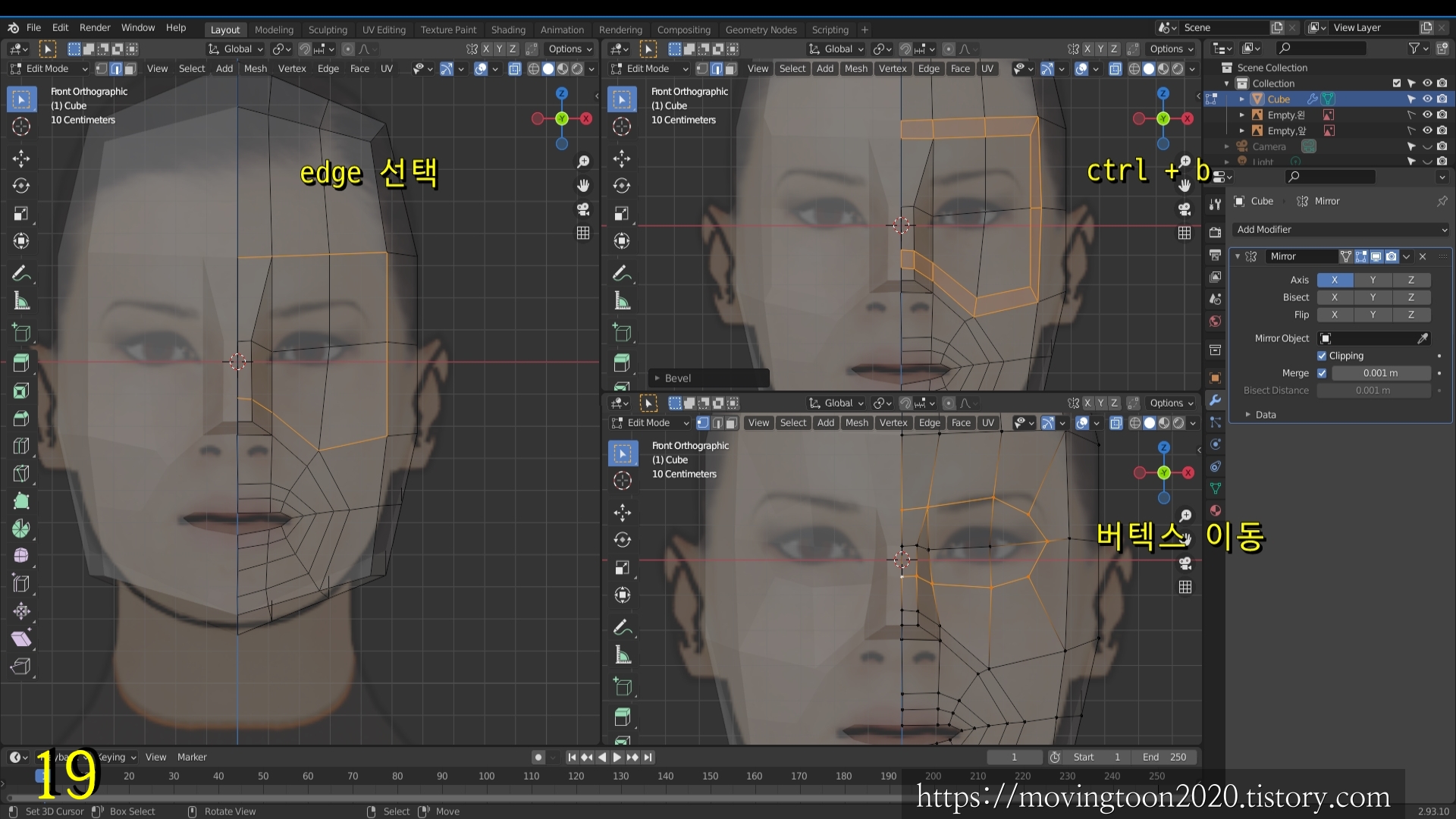Toggle the Clipping checkbox in Mirror modifier

[x=1322, y=356]
